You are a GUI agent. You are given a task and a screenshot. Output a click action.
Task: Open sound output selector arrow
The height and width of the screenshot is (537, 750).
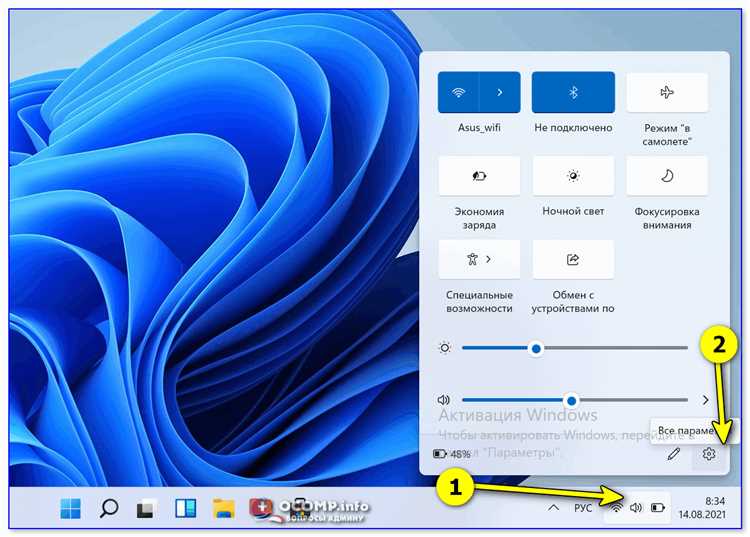(706, 400)
